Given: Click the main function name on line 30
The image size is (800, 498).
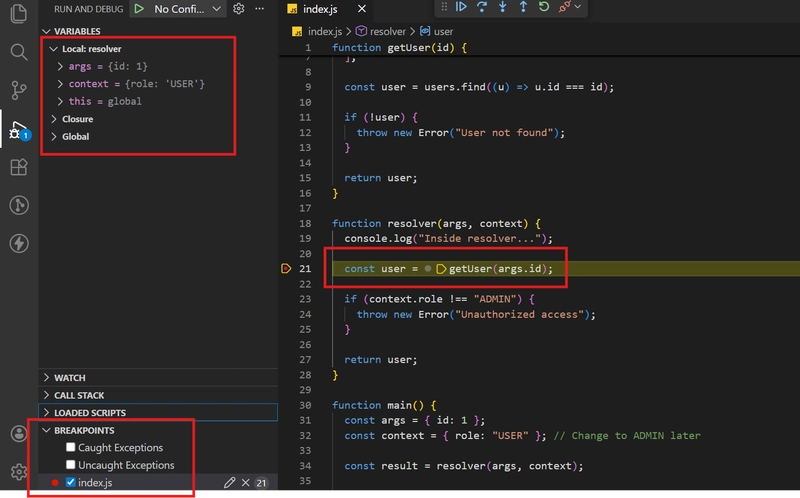Looking at the screenshot, I should 399,405.
